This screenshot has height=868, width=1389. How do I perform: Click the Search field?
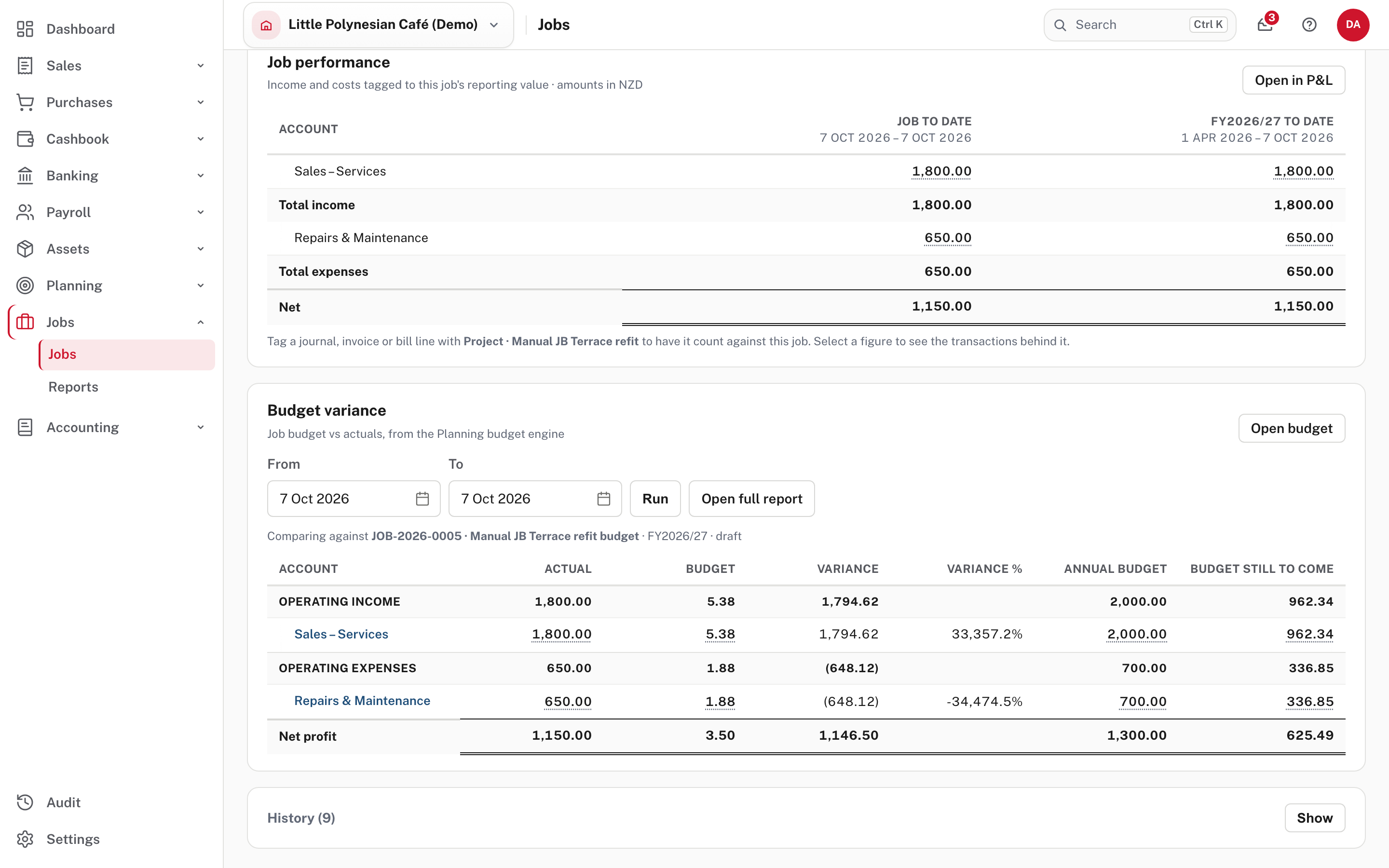(x=1139, y=25)
